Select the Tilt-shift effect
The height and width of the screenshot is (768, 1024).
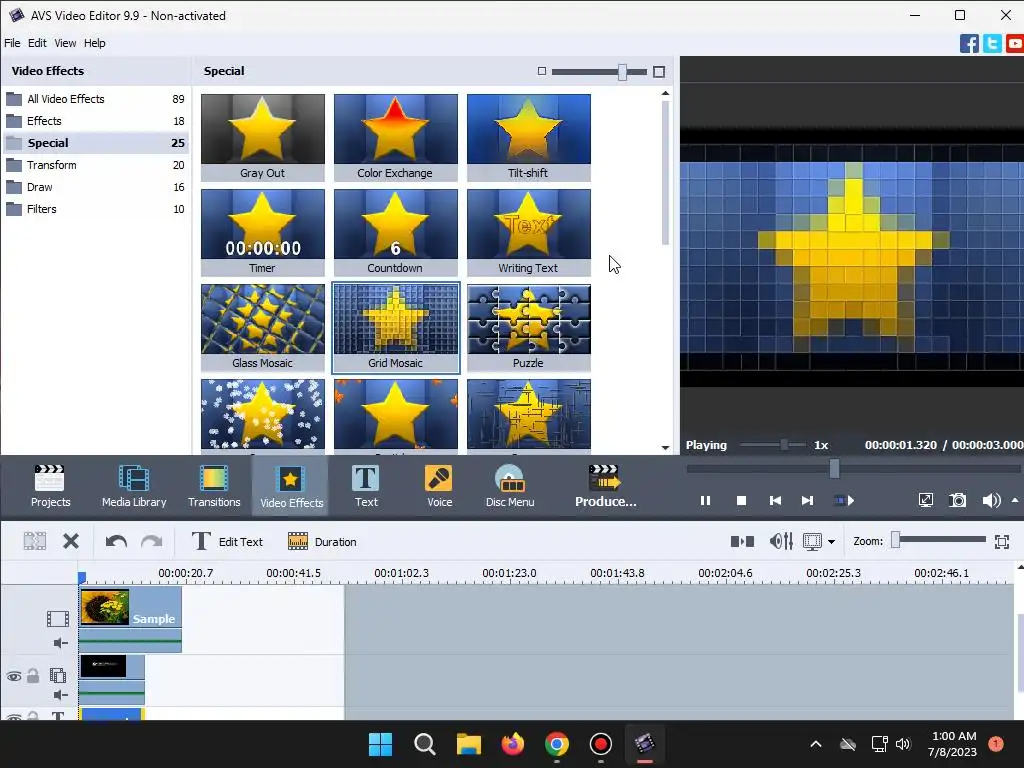coord(528,137)
